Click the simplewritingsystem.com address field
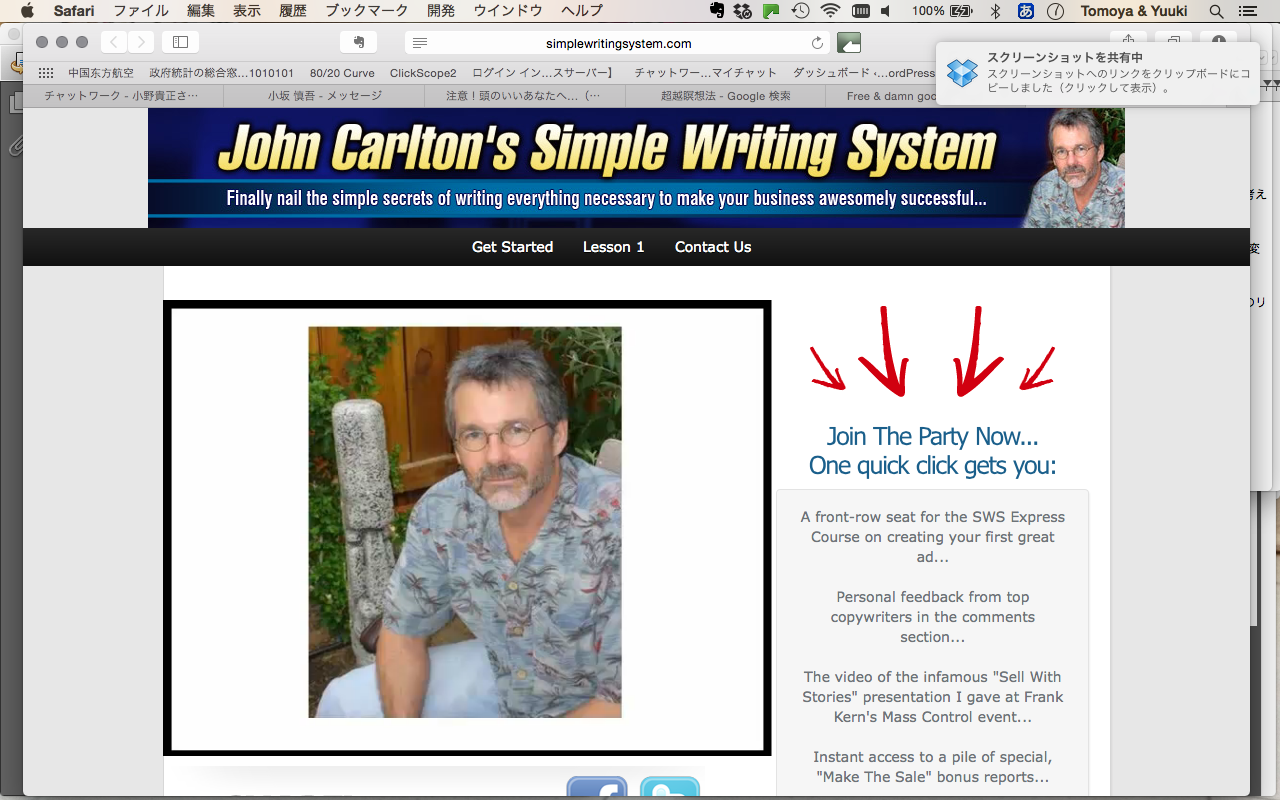This screenshot has height=800, width=1280. pos(618,43)
